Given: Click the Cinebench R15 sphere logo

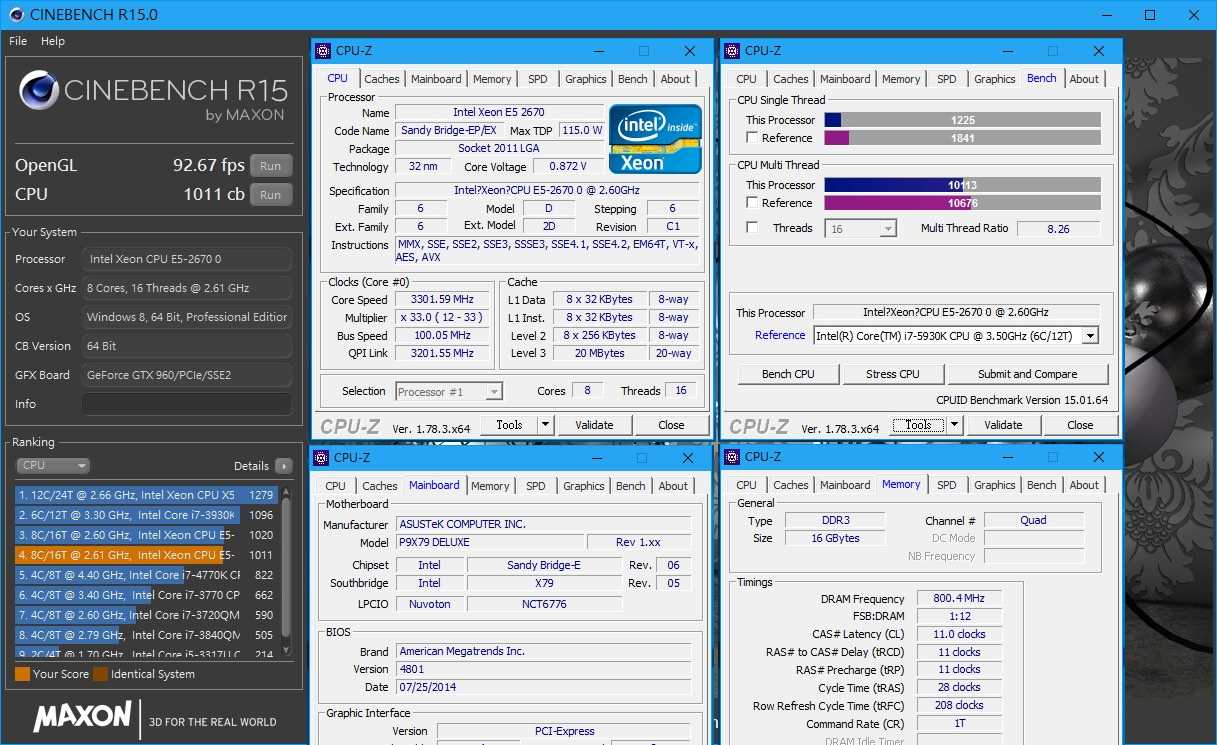Looking at the screenshot, I should pyautogui.click(x=38, y=91).
